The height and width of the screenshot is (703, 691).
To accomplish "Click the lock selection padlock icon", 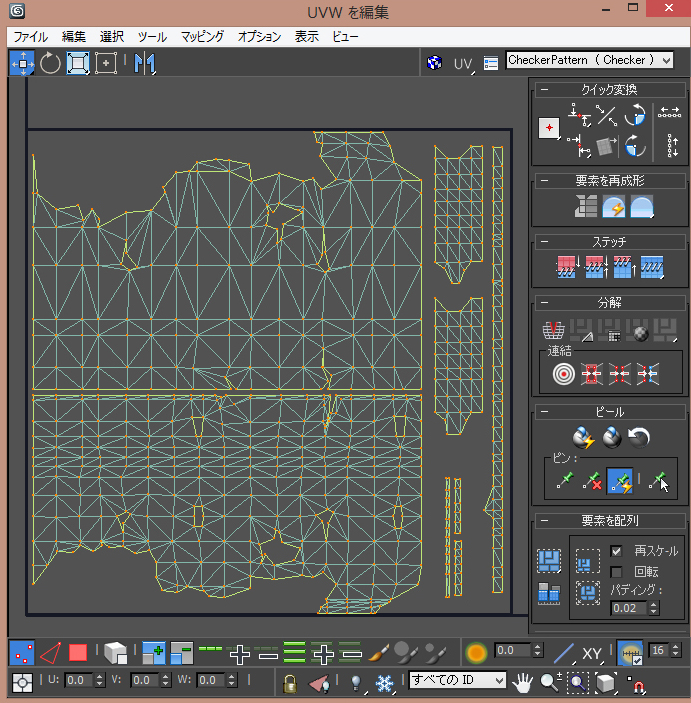I will tap(289, 682).
